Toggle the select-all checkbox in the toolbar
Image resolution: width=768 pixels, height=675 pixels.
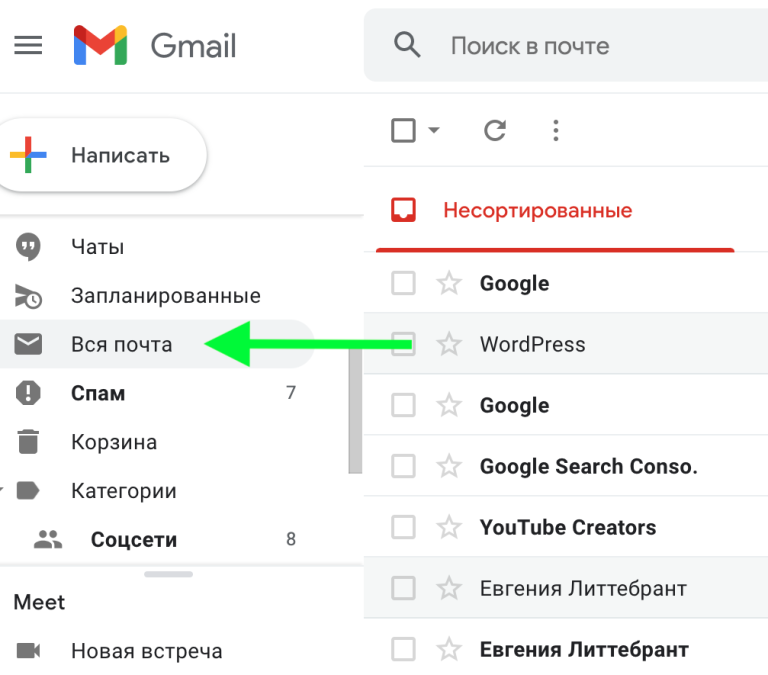click(403, 130)
